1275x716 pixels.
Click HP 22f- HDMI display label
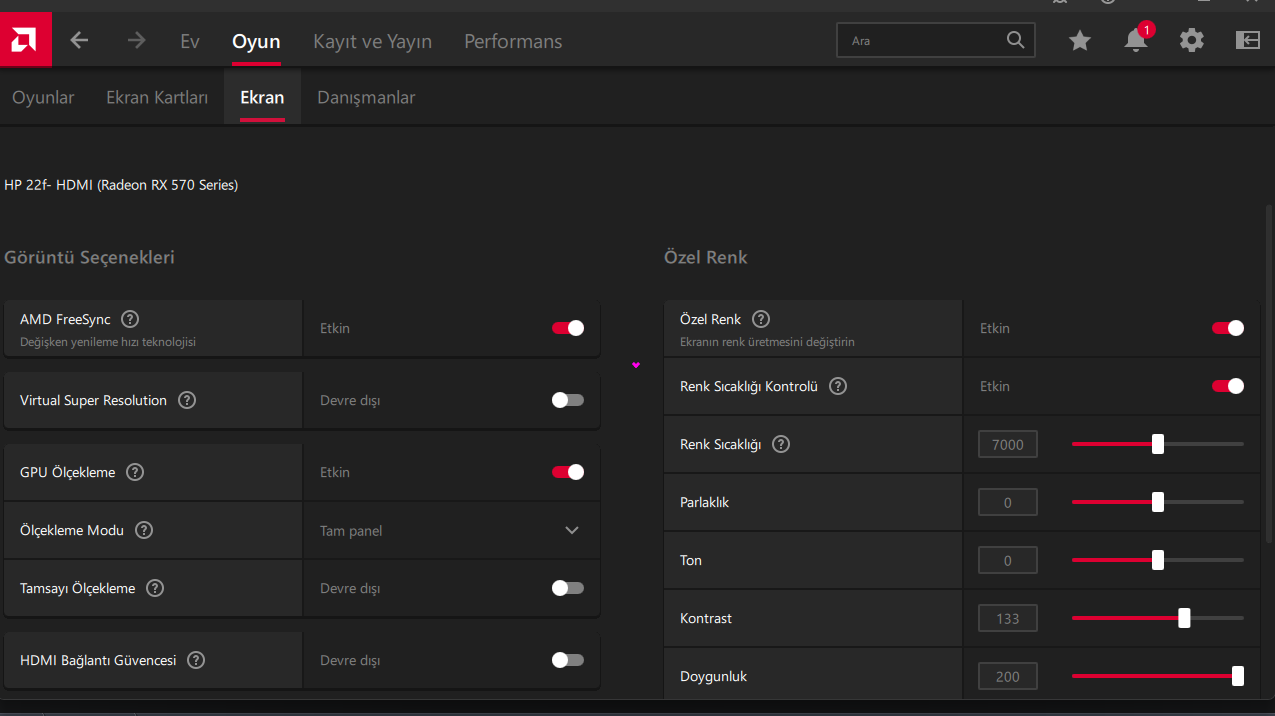coord(121,185)
